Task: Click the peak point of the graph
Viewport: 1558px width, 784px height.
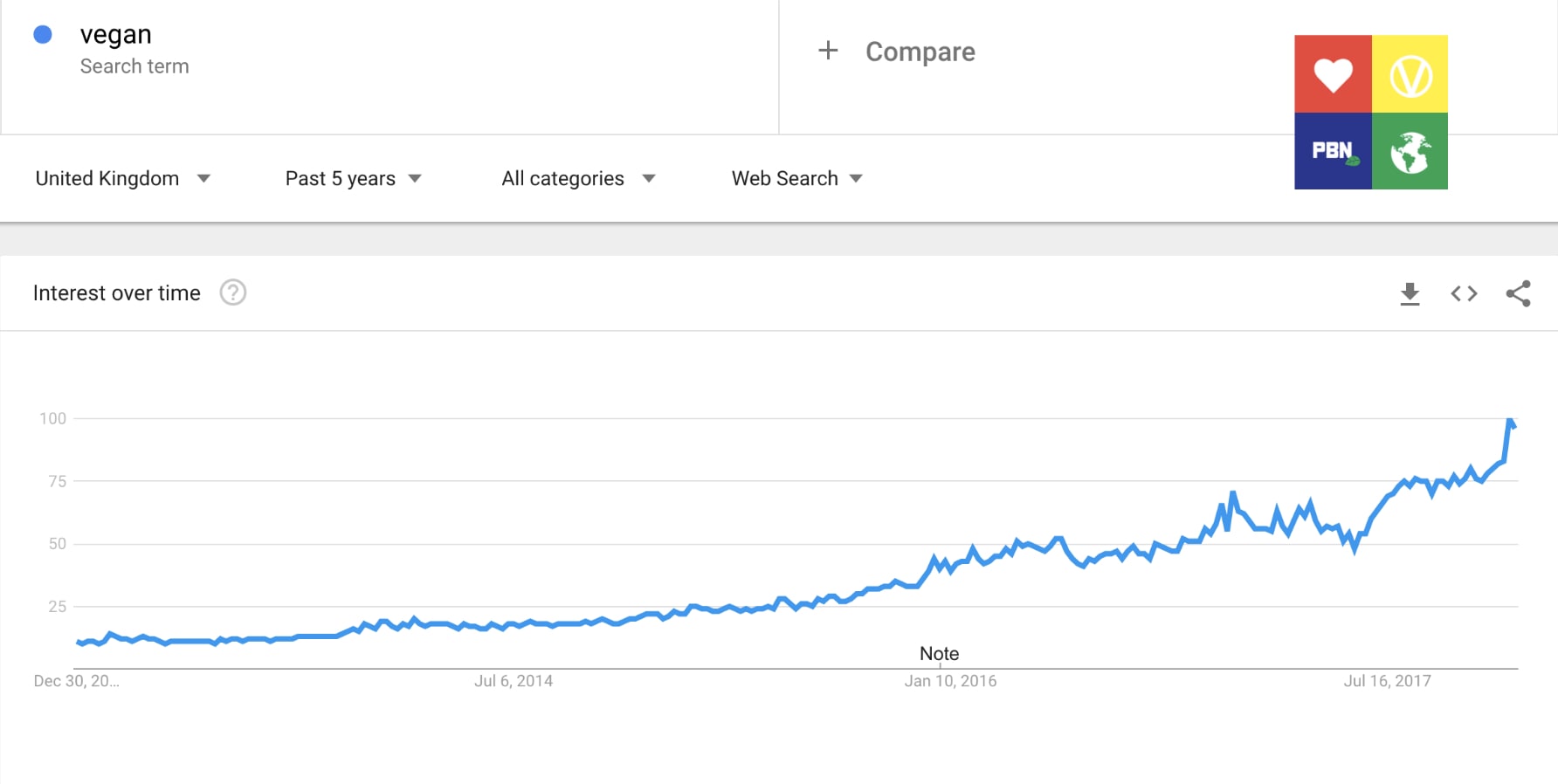Action: coord(1509,422)
